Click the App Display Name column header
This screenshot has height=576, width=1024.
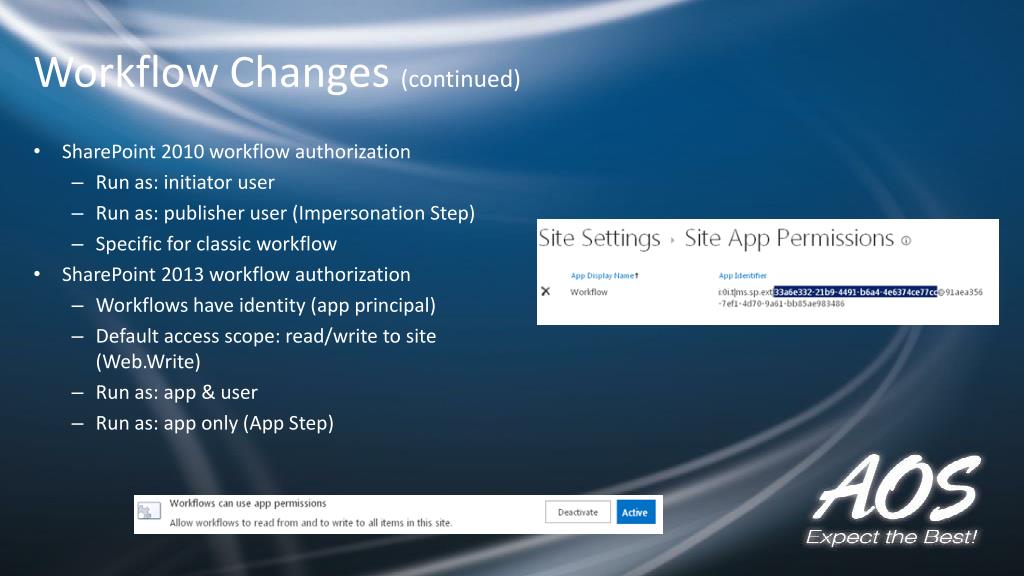click(605, 276)
